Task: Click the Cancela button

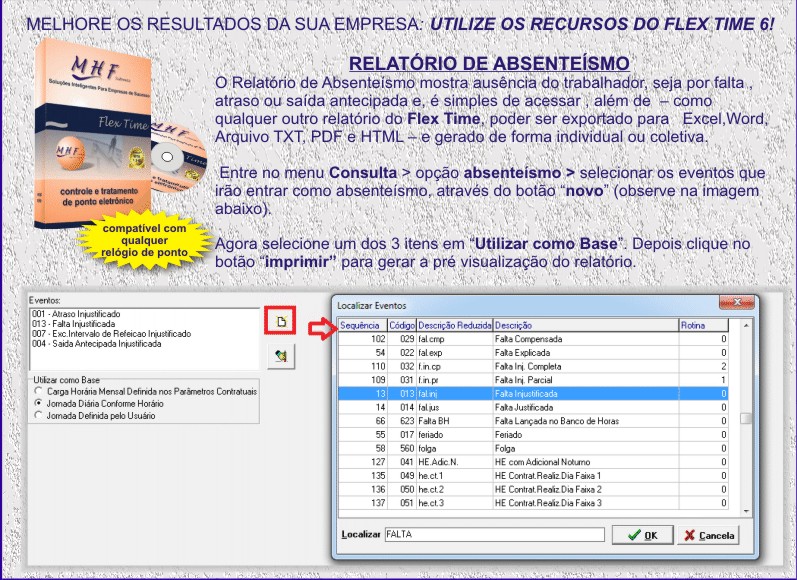Action: pos(709,535)
